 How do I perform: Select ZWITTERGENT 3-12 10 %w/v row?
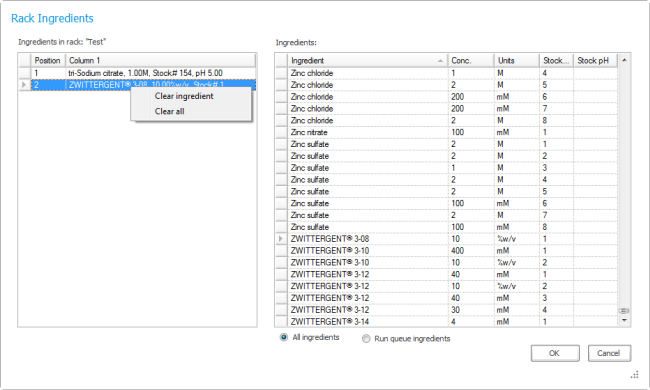447,286
